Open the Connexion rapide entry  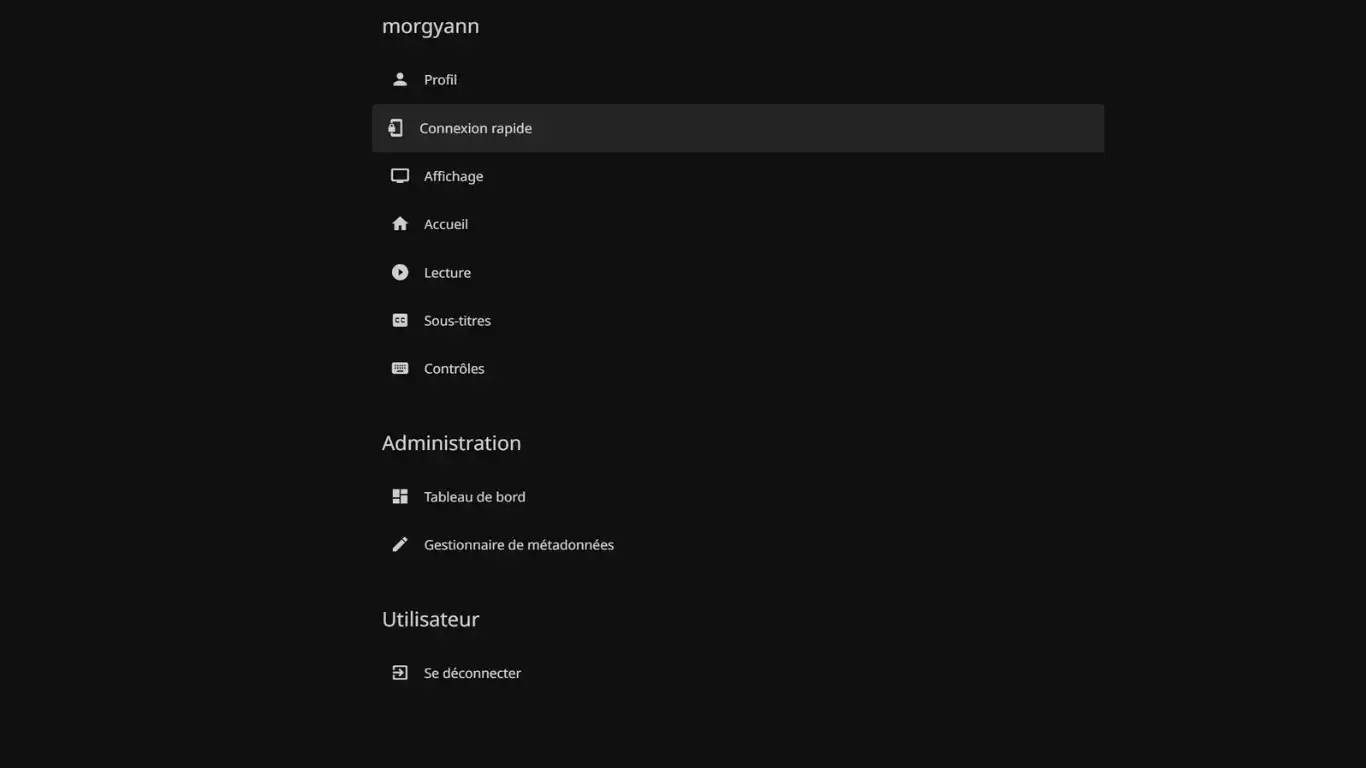[x=476, y=128]
